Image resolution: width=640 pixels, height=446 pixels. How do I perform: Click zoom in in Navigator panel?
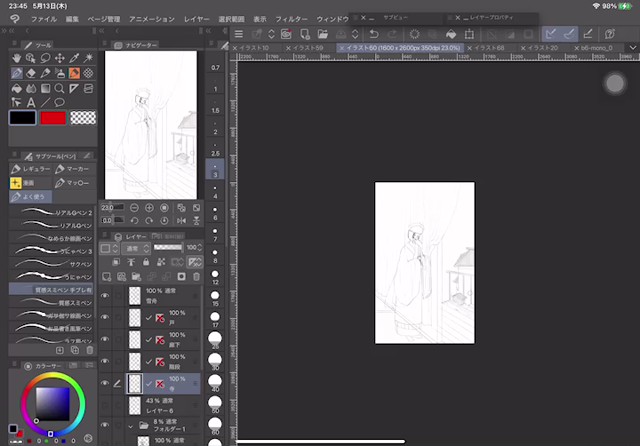[x=149, y=208]
